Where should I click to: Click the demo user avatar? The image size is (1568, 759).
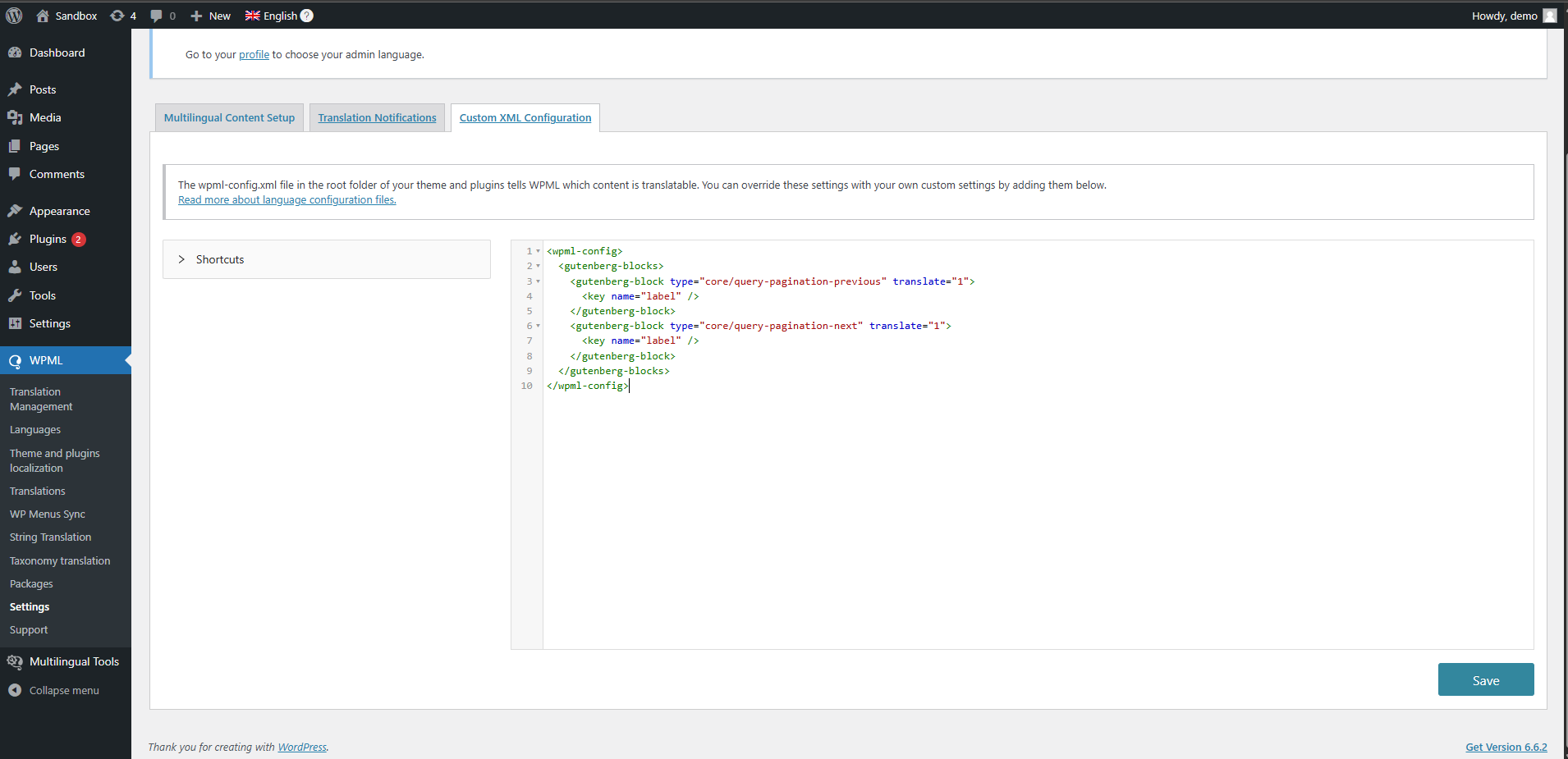pos(1550,16)
